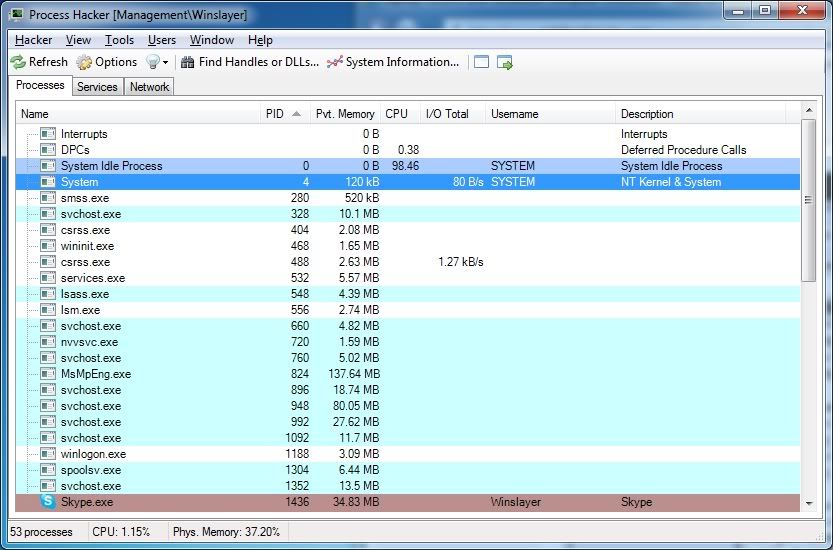Click the 1.27 kB/s I/O value

coord(461,262)
